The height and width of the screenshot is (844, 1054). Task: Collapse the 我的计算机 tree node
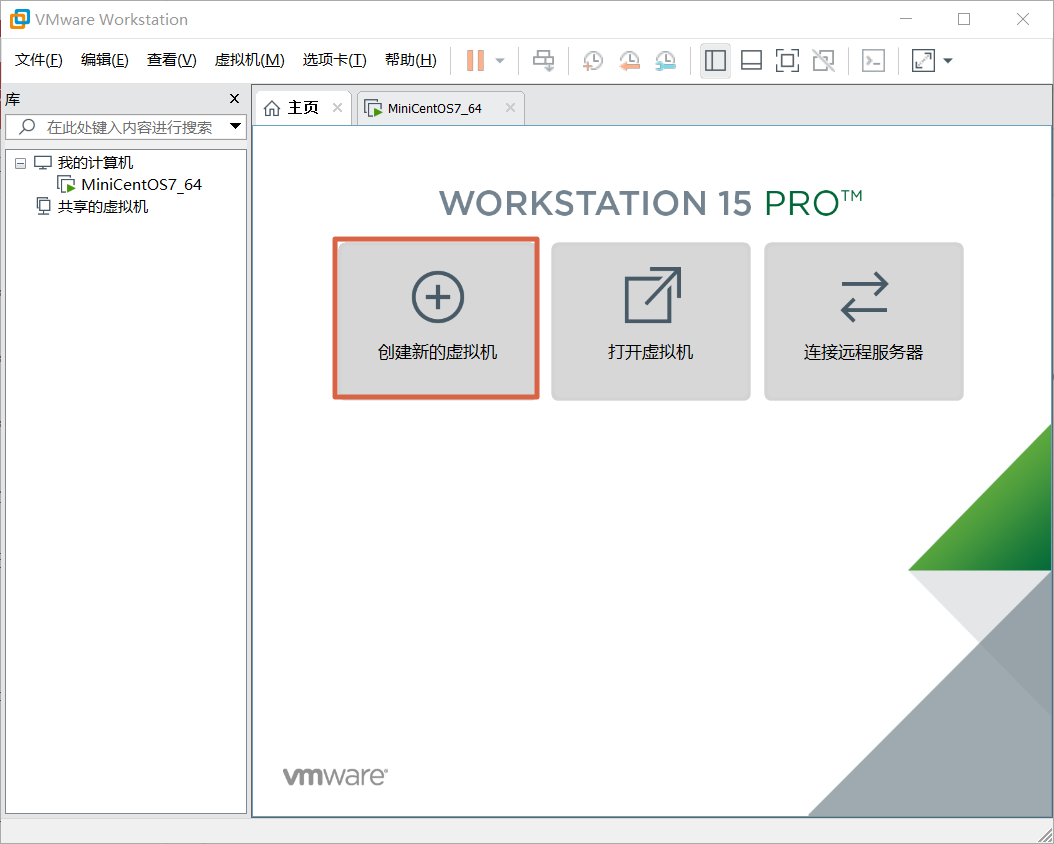click(21, 163)
